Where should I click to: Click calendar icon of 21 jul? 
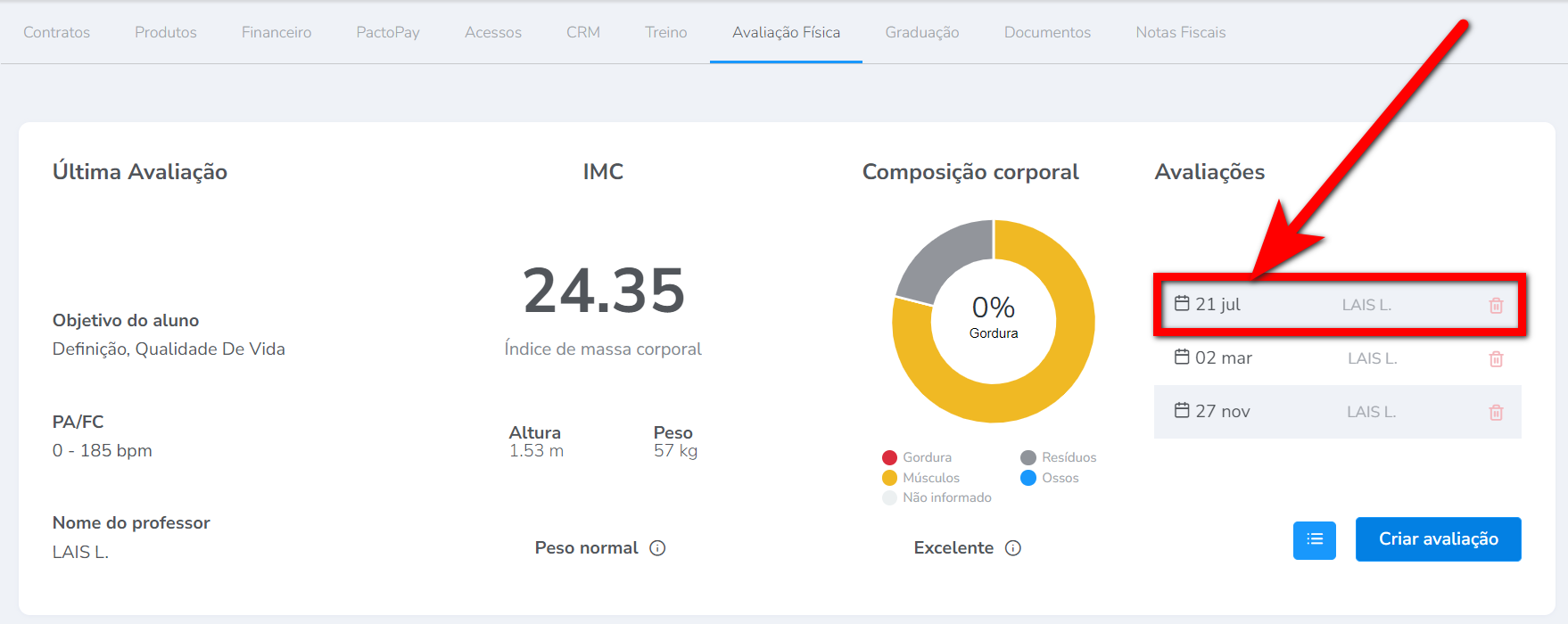1182,304
